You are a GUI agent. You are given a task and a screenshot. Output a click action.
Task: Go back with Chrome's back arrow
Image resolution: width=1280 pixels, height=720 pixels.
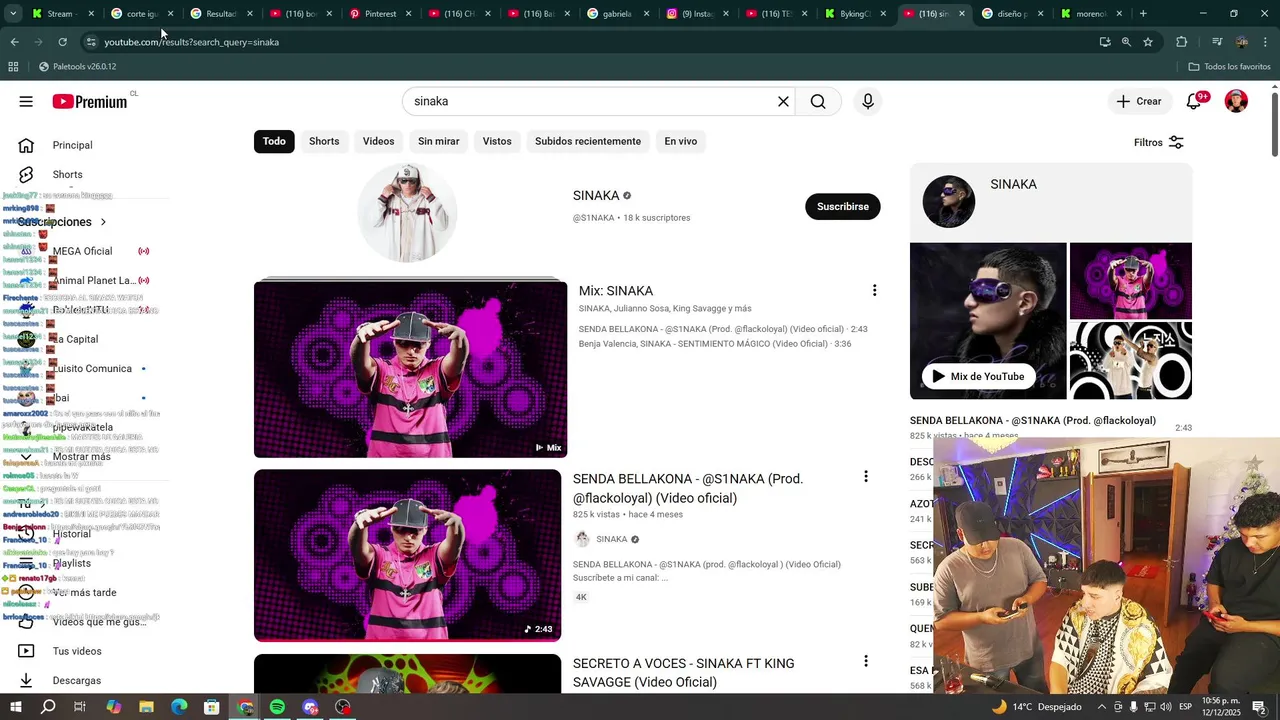tap(15, 42)
